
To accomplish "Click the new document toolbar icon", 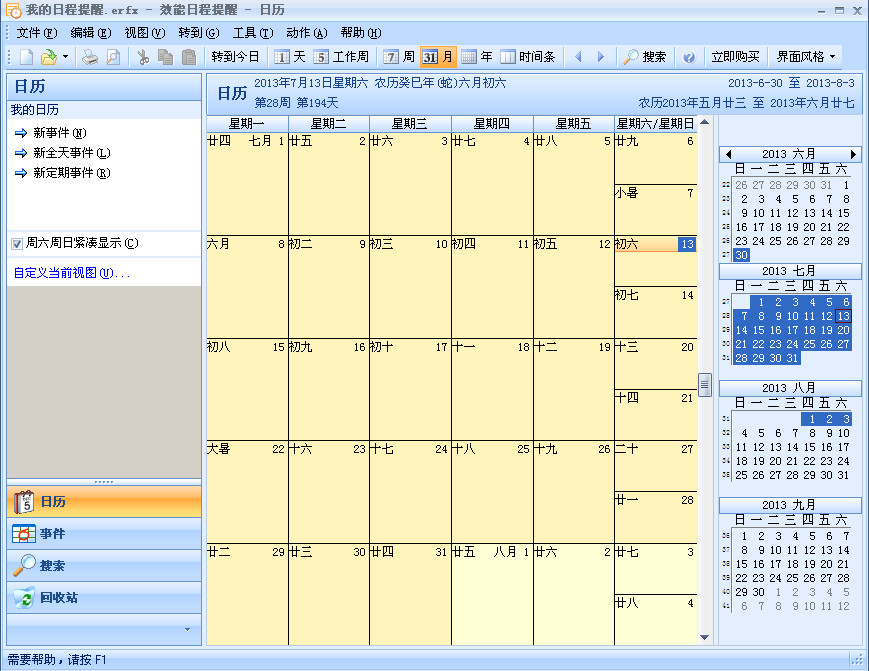I will click(27, 57).
